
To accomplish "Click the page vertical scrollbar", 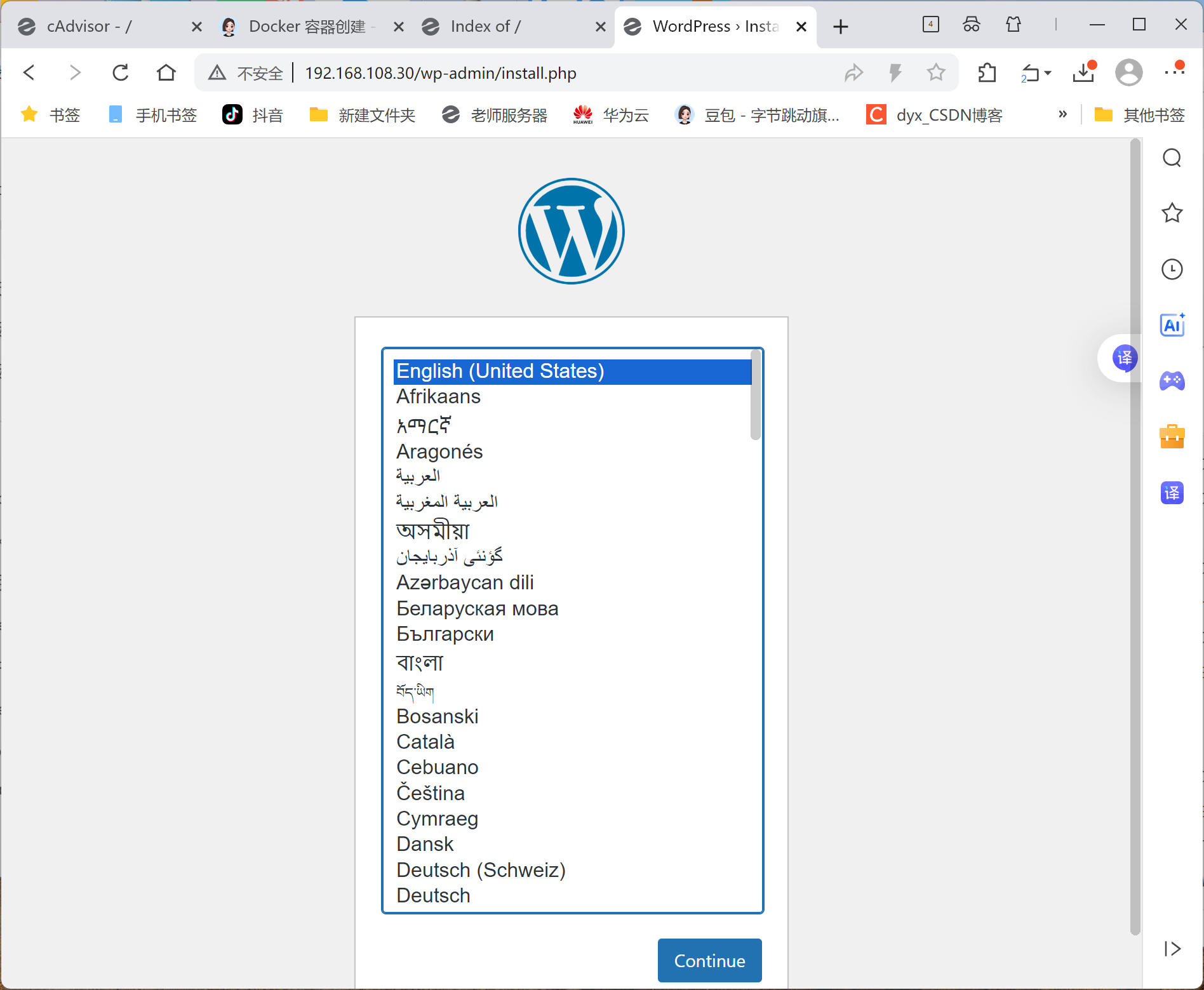I will point(1135,537).
